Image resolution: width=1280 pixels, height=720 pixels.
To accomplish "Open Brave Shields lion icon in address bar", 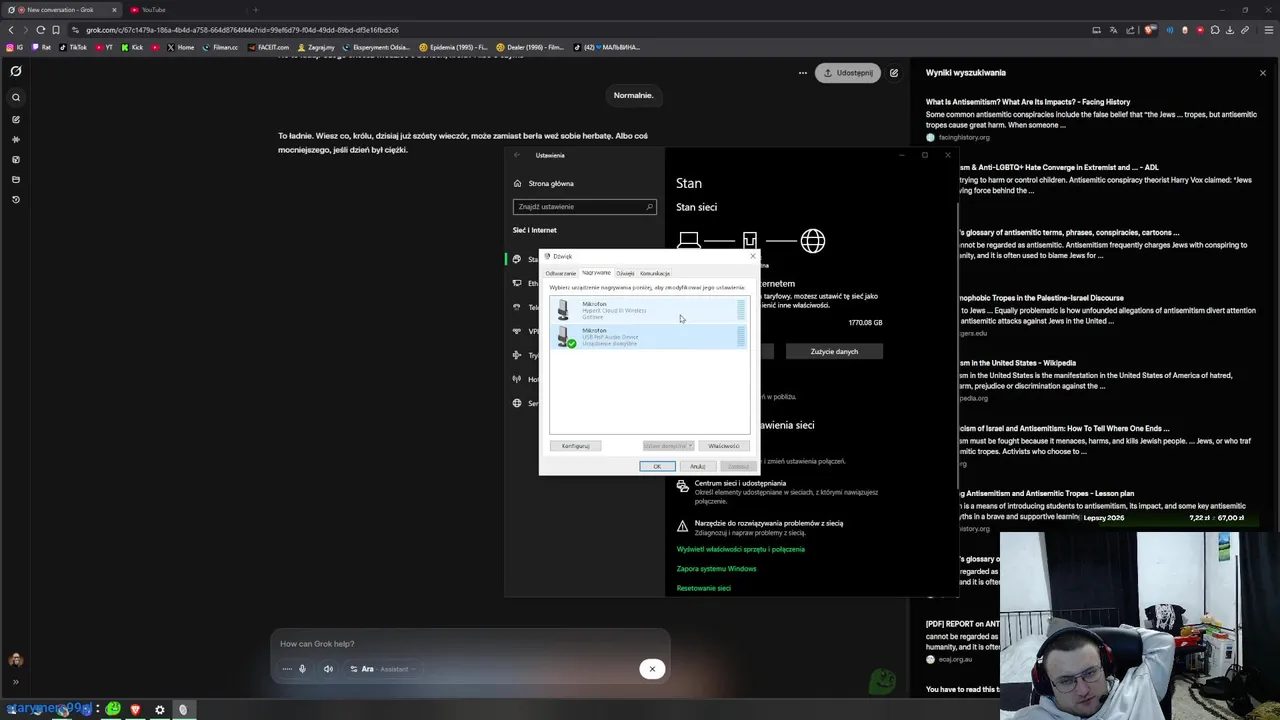I will (x=1151, y=30).
